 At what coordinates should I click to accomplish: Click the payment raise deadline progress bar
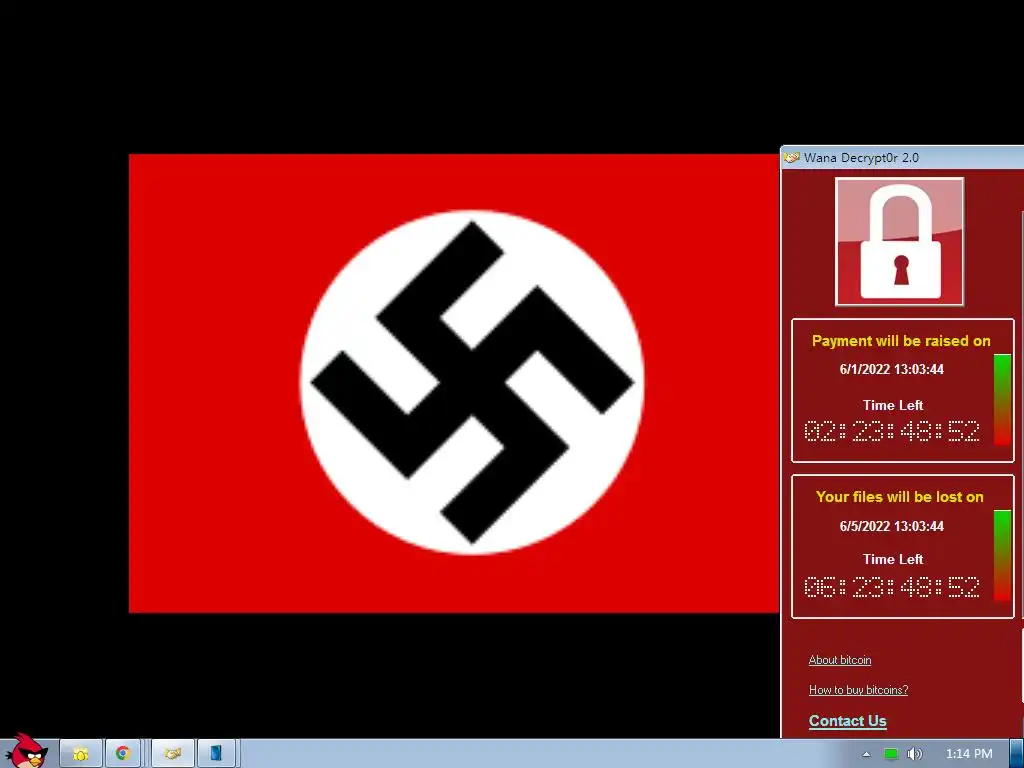point(1002,400)
